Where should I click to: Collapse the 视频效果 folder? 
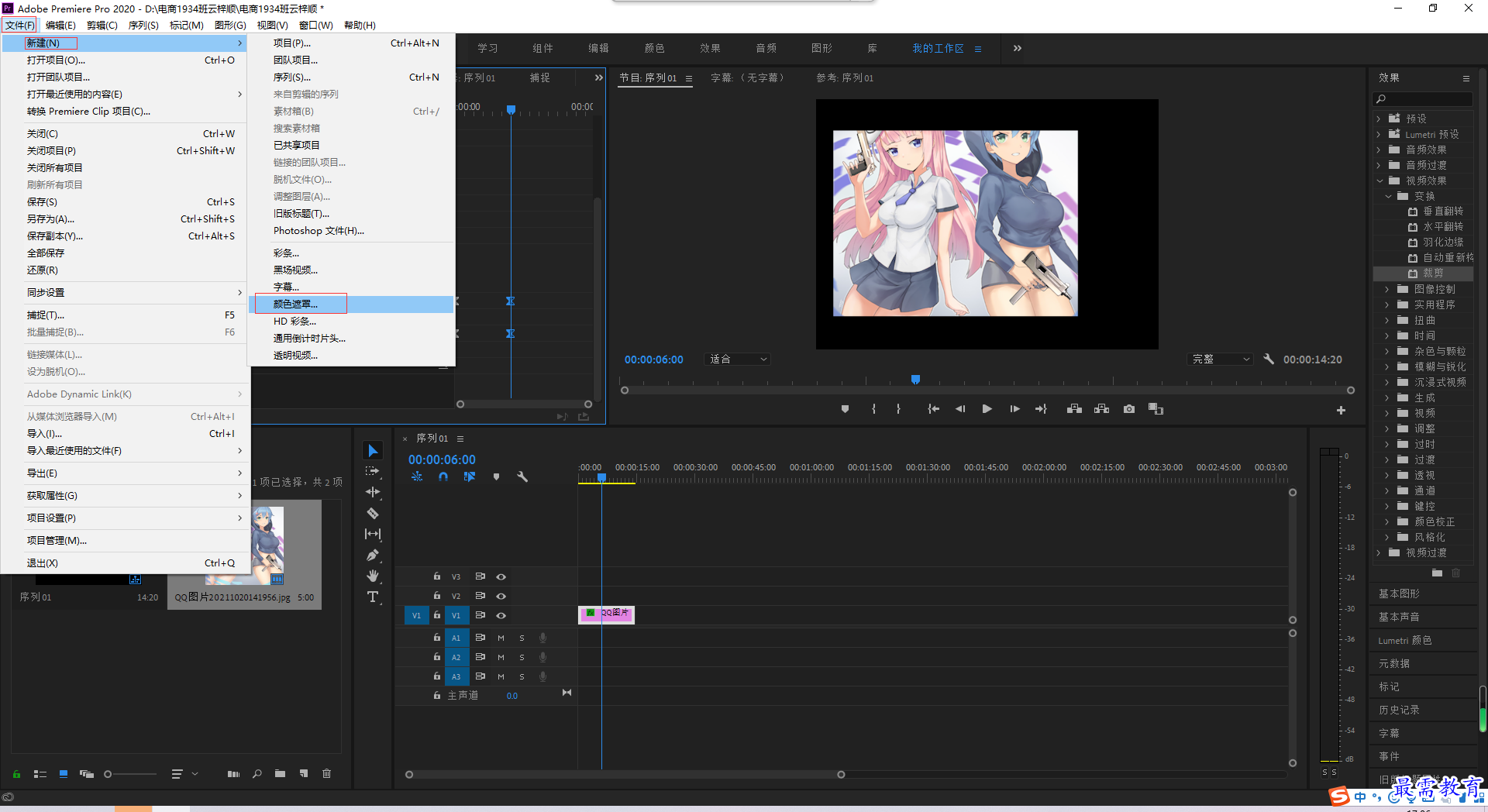[1379, 181]
